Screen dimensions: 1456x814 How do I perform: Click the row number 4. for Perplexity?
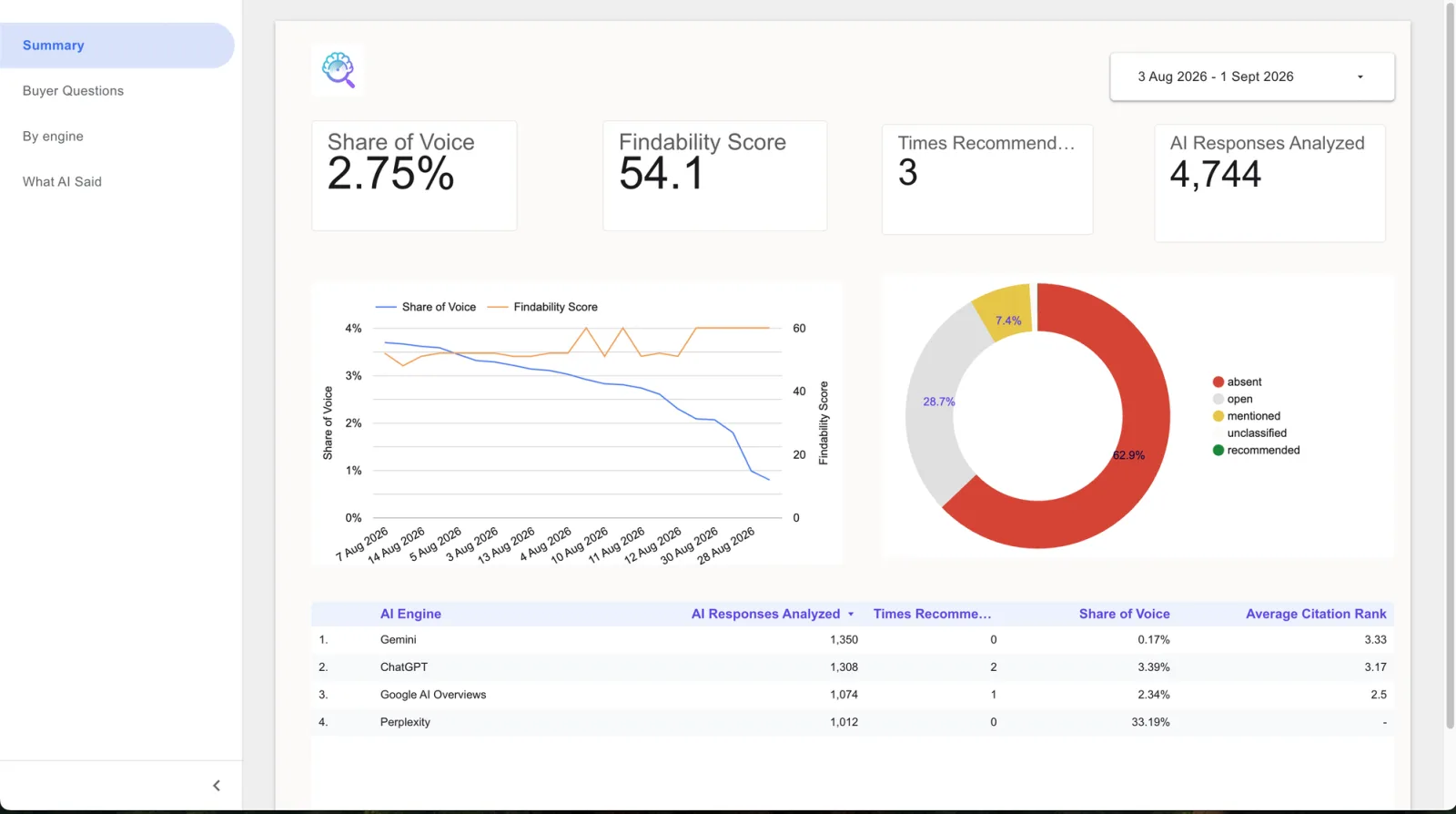(323, 722)
